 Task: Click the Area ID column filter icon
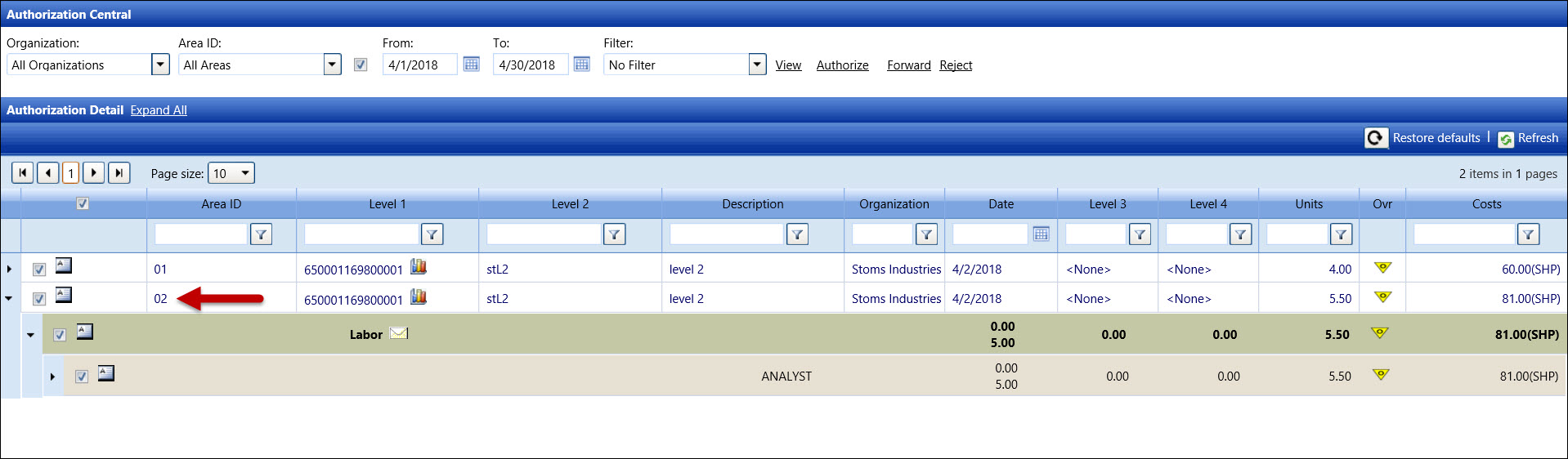261,235
